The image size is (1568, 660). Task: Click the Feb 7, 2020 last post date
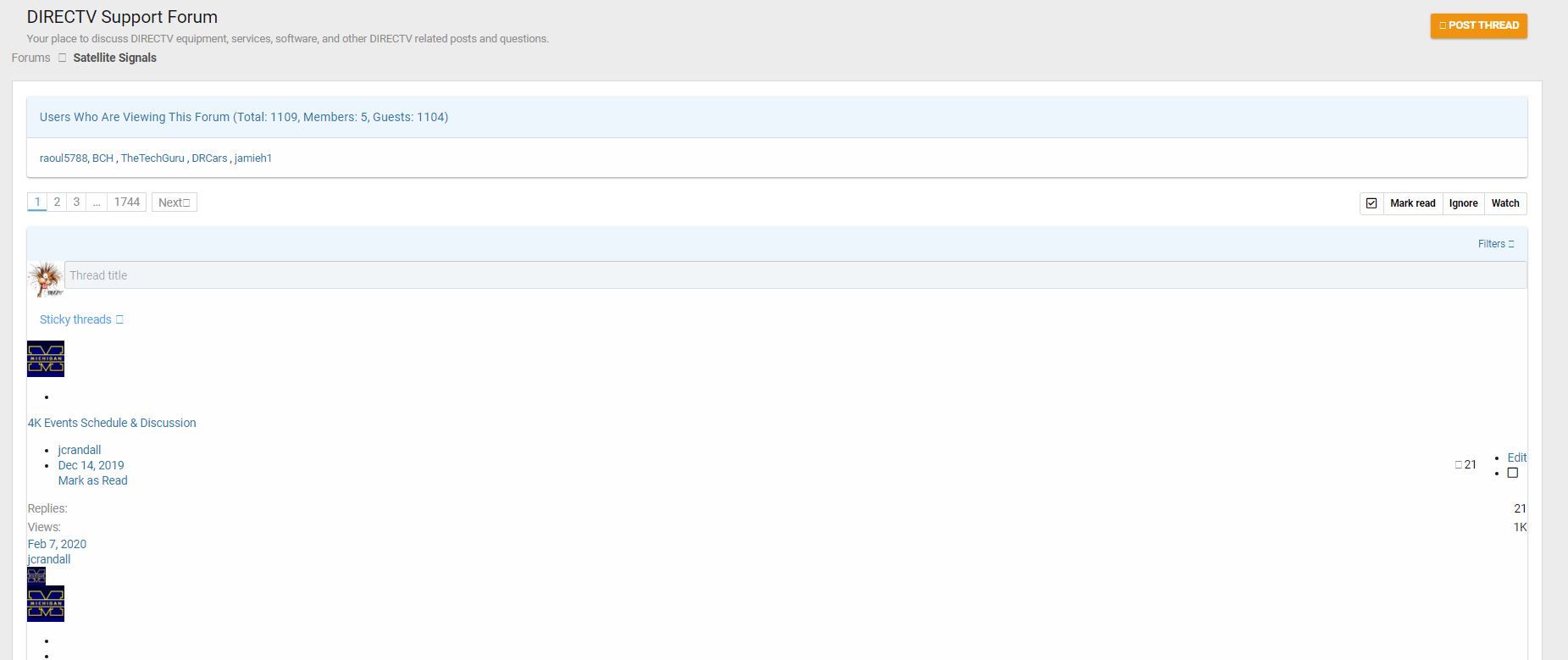click(x=57, y=544)
